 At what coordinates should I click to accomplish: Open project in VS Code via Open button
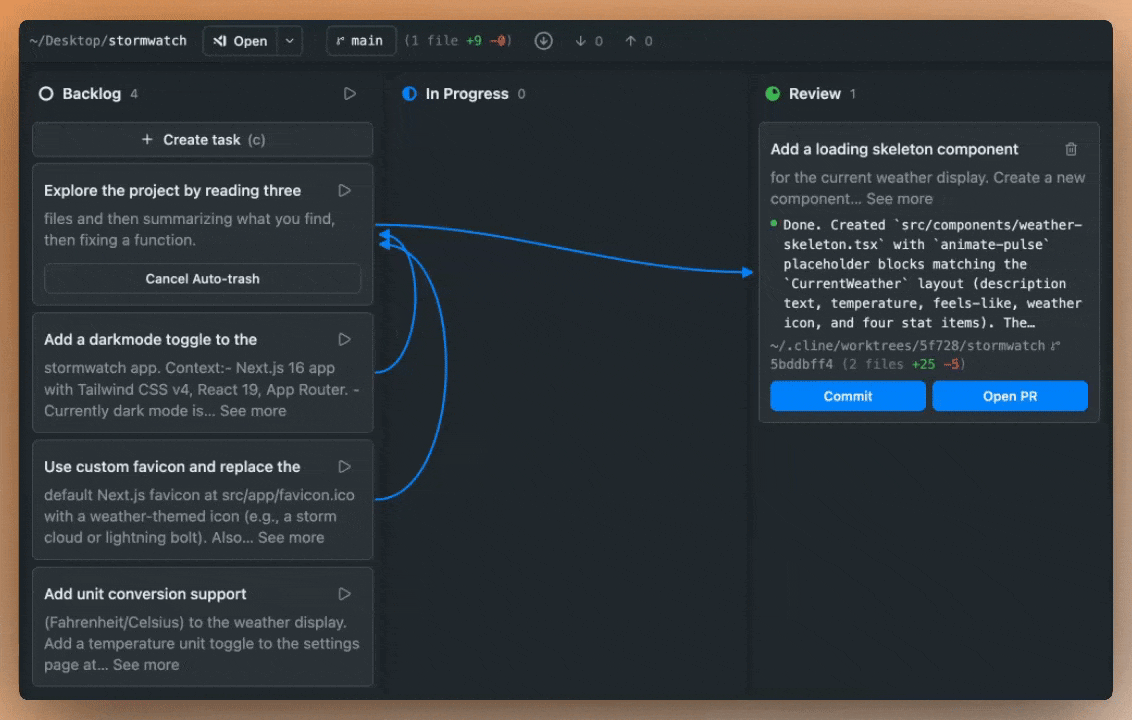pos(239,41)
